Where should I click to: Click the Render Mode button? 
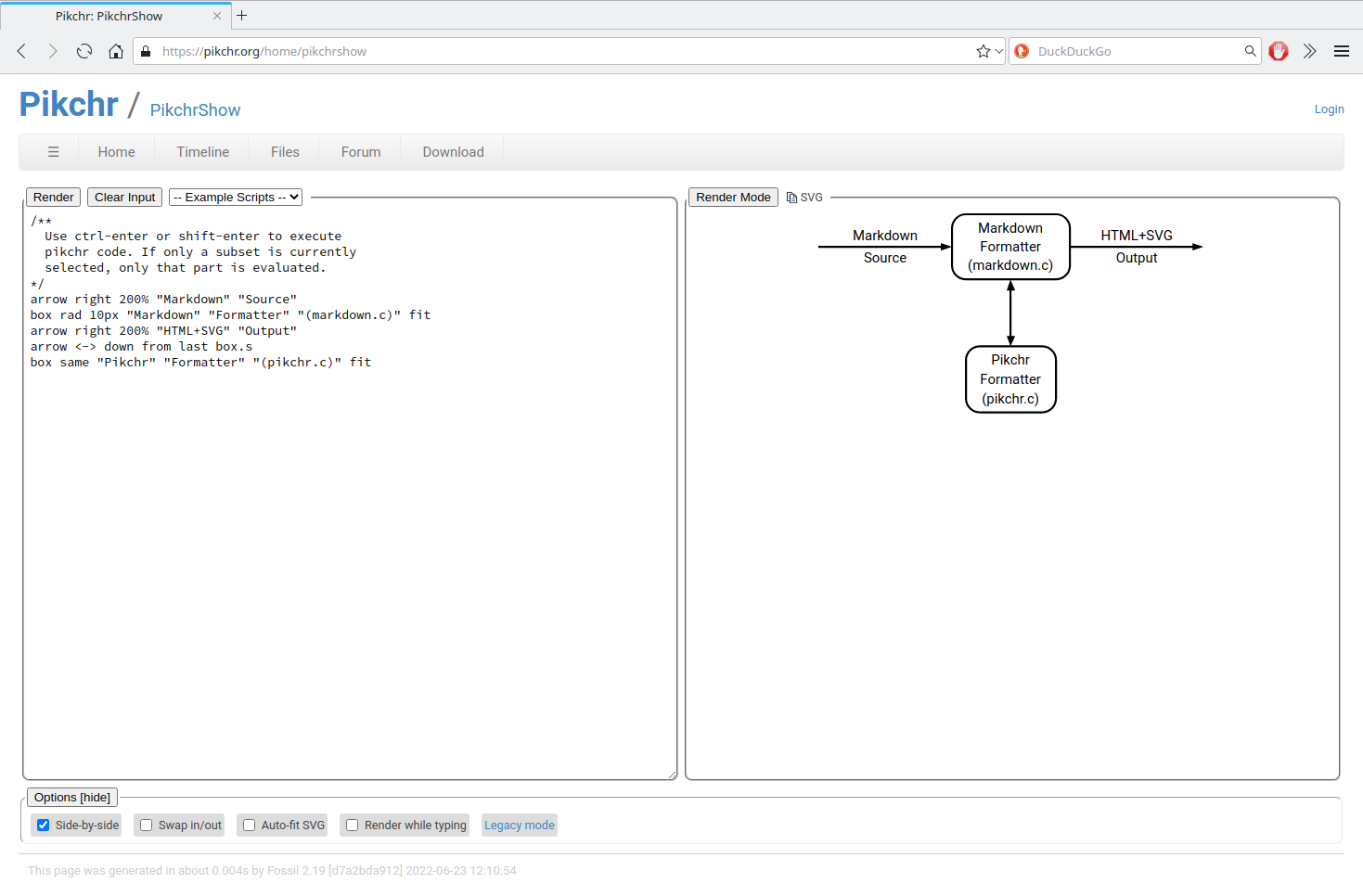pyautogui.click(x=733, y=198)
